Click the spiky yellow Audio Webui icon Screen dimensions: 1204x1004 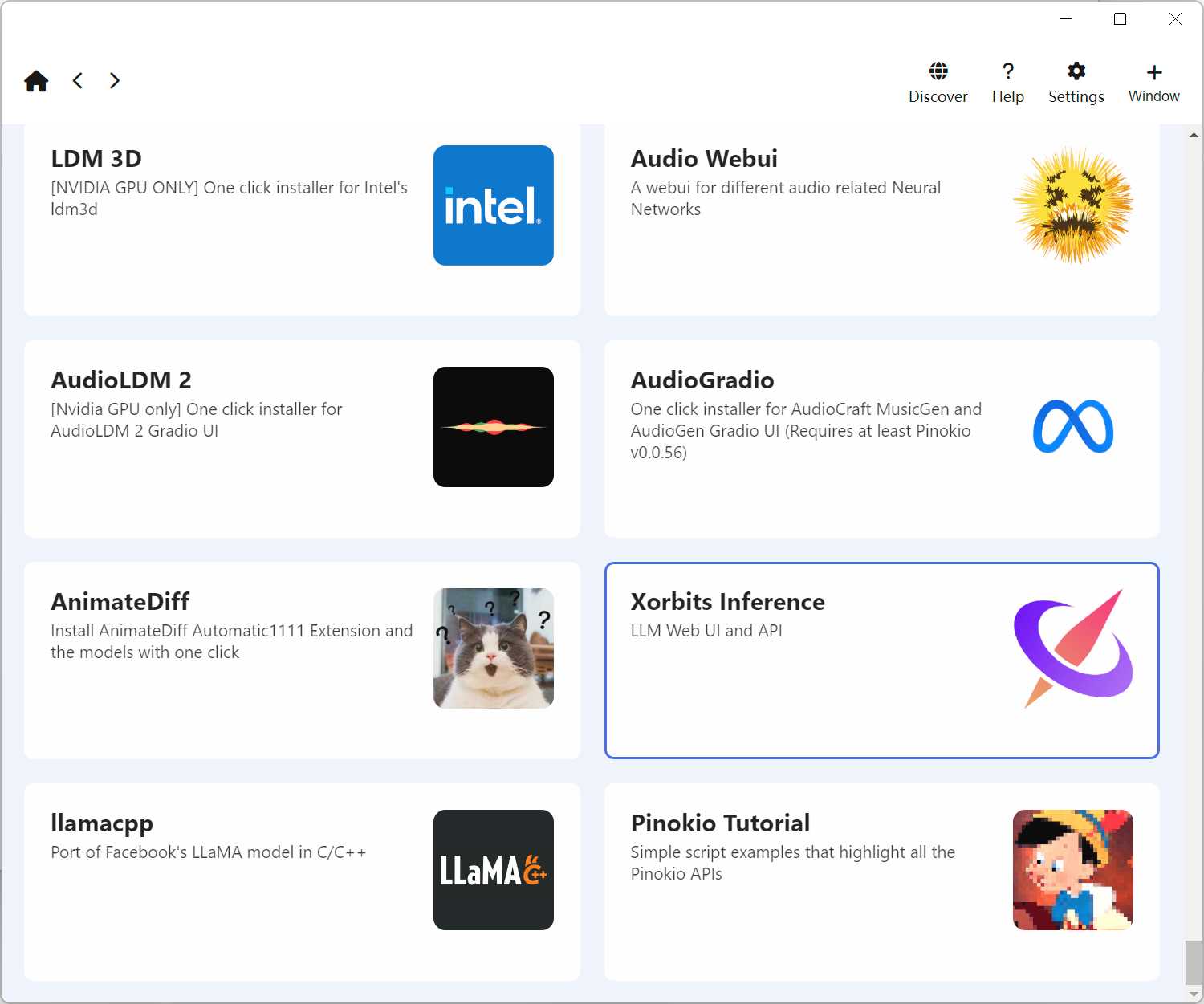point(1073,205)
